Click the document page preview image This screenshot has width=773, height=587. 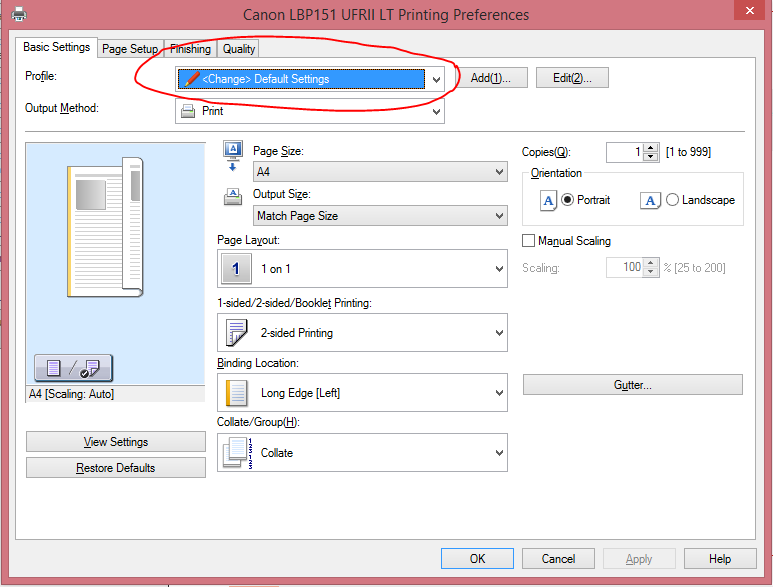(105, 227)
